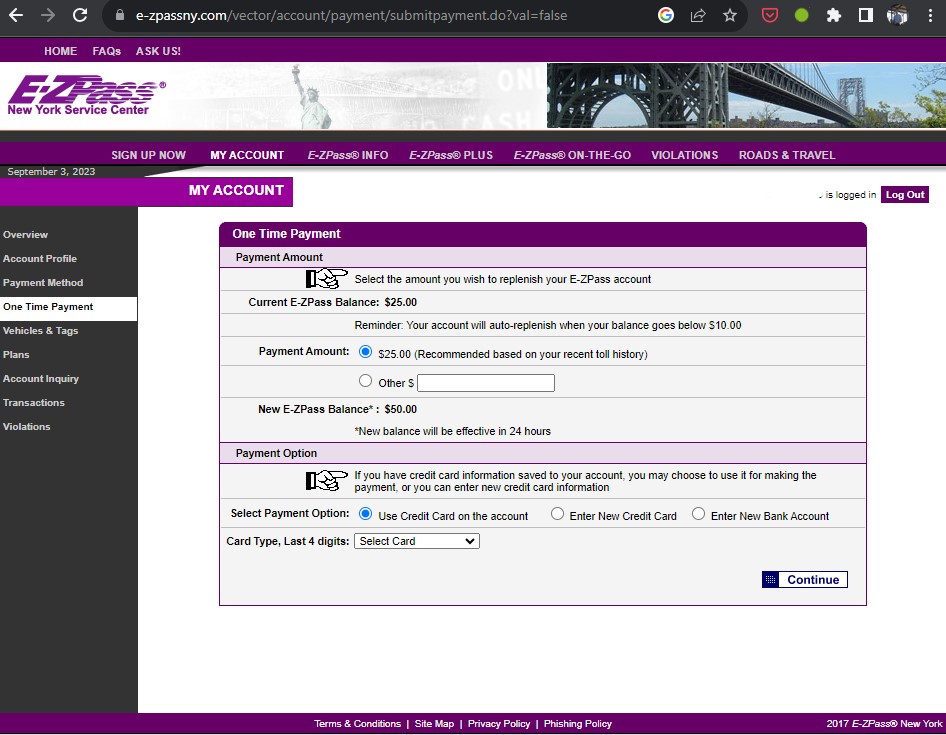
Task: Go back with the browser back arrow
Action: [x=16, y=15]
